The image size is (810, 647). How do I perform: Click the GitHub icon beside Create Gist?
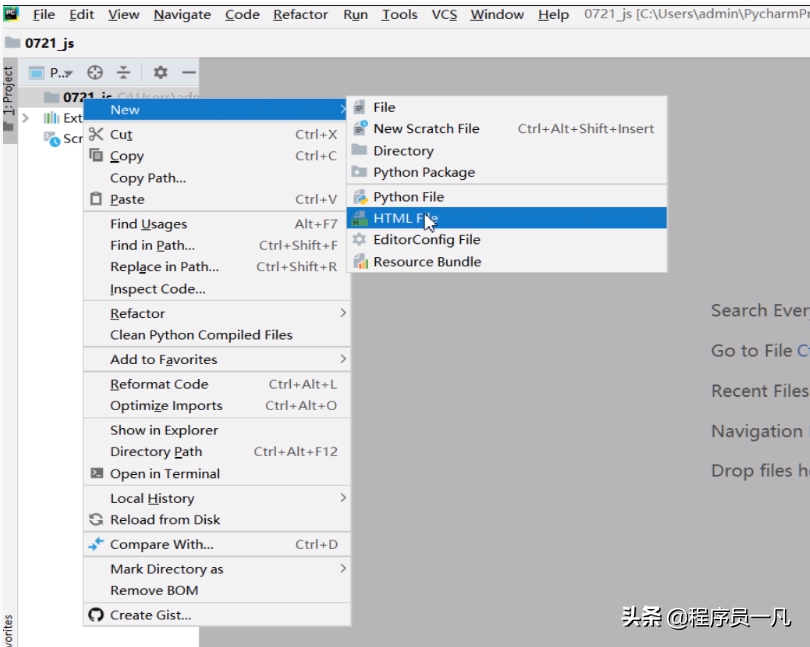tap(96, 615)
